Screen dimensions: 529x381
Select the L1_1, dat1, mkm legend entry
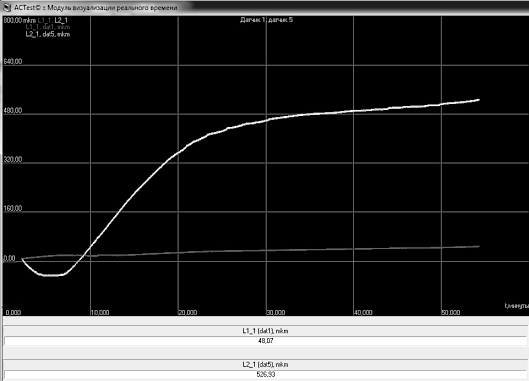click(x=48, y=27)
